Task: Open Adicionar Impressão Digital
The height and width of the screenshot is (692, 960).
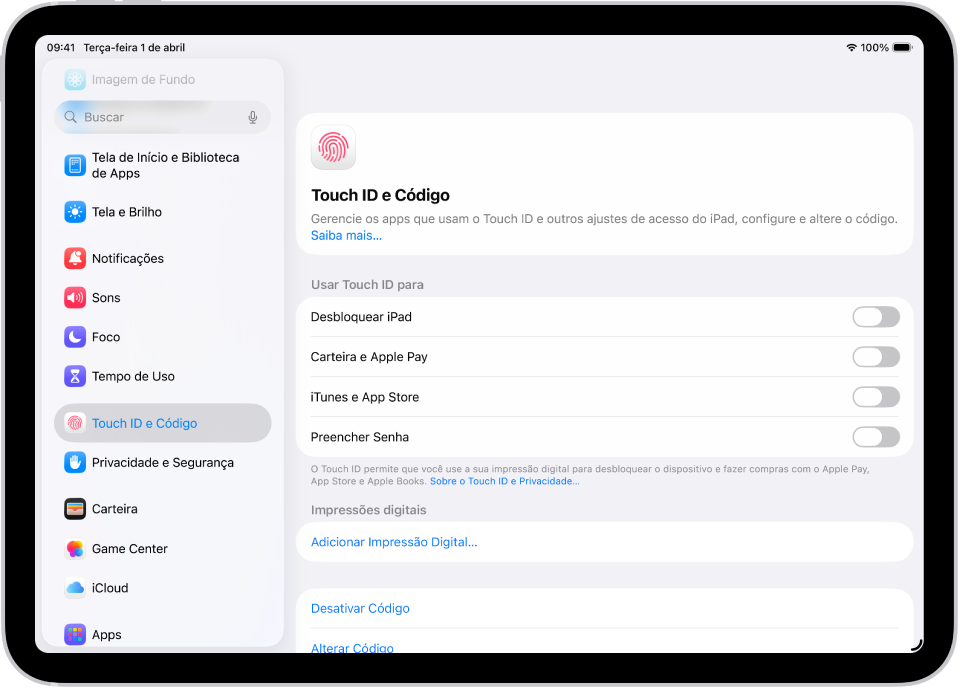Action: tap(394, 541)
